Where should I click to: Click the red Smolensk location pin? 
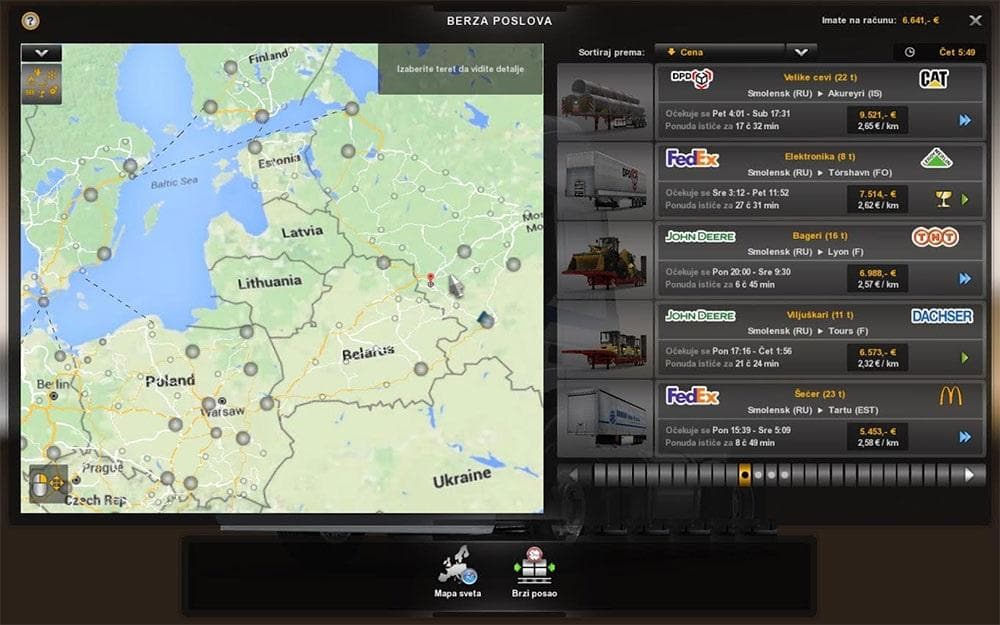click(430, 279)
